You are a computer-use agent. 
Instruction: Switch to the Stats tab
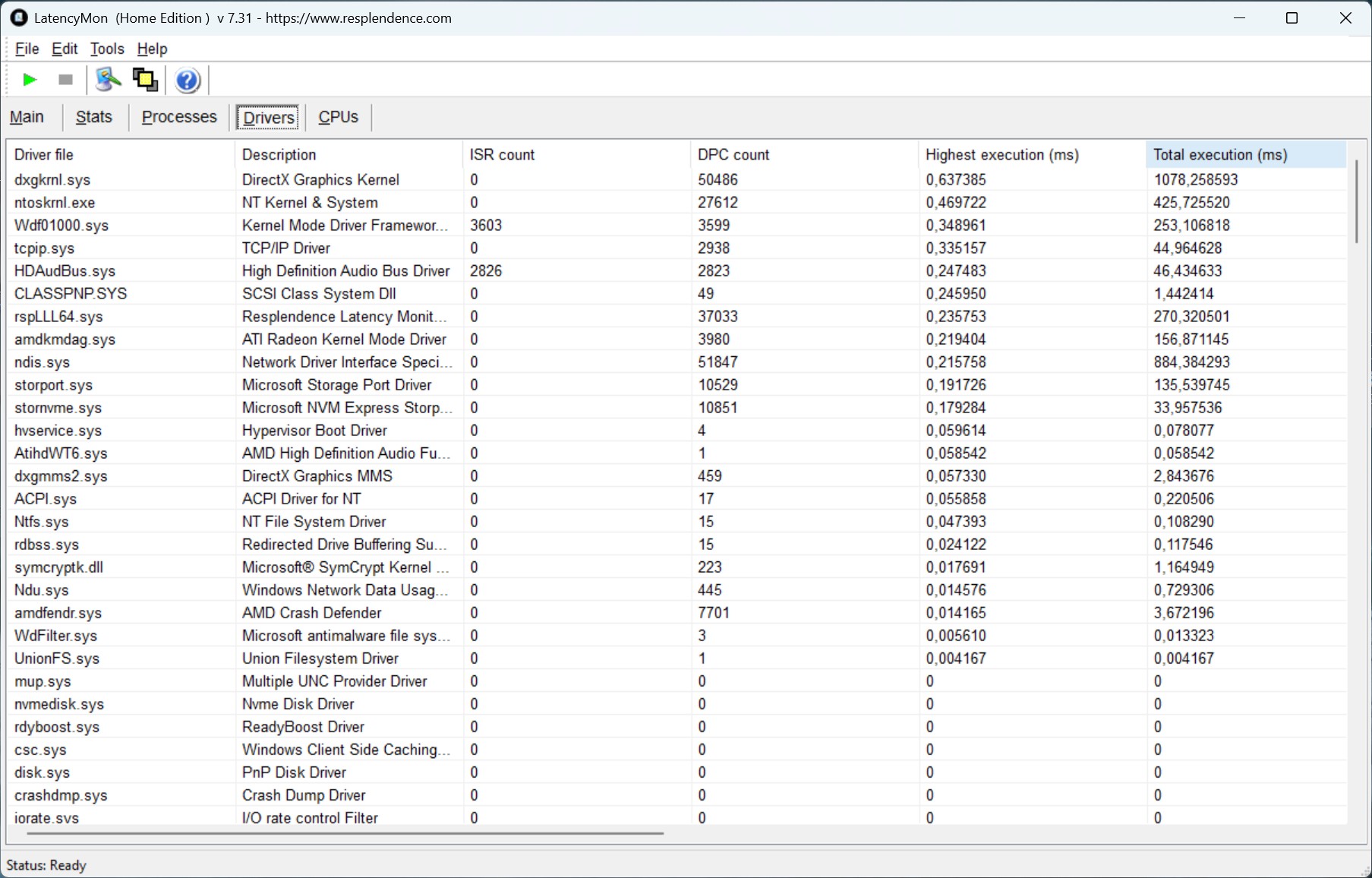coord(93,117)
